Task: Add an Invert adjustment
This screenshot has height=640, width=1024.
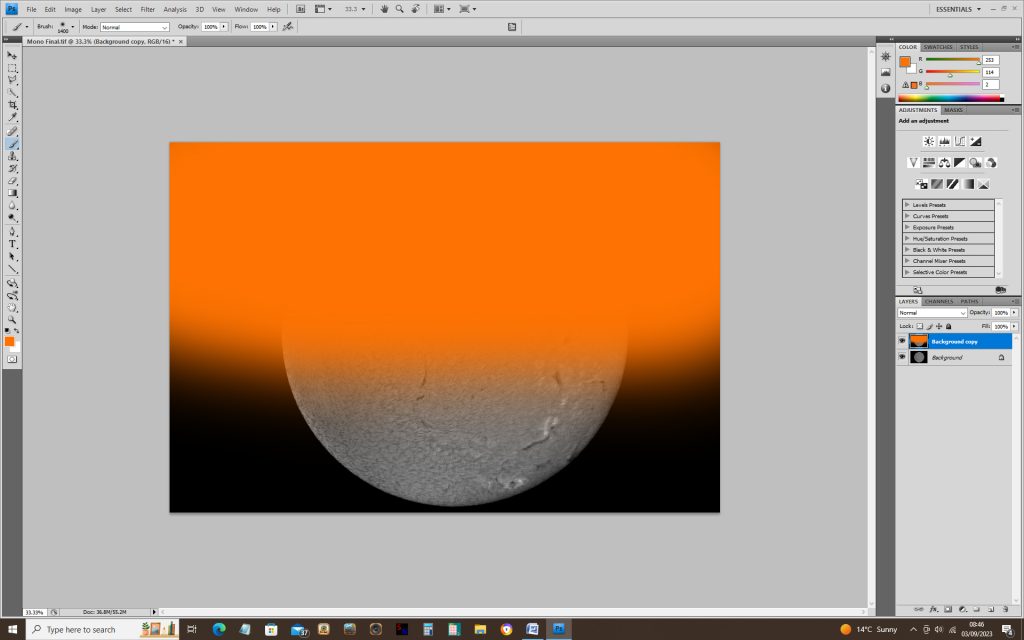Action: click(x=921, y=184)
